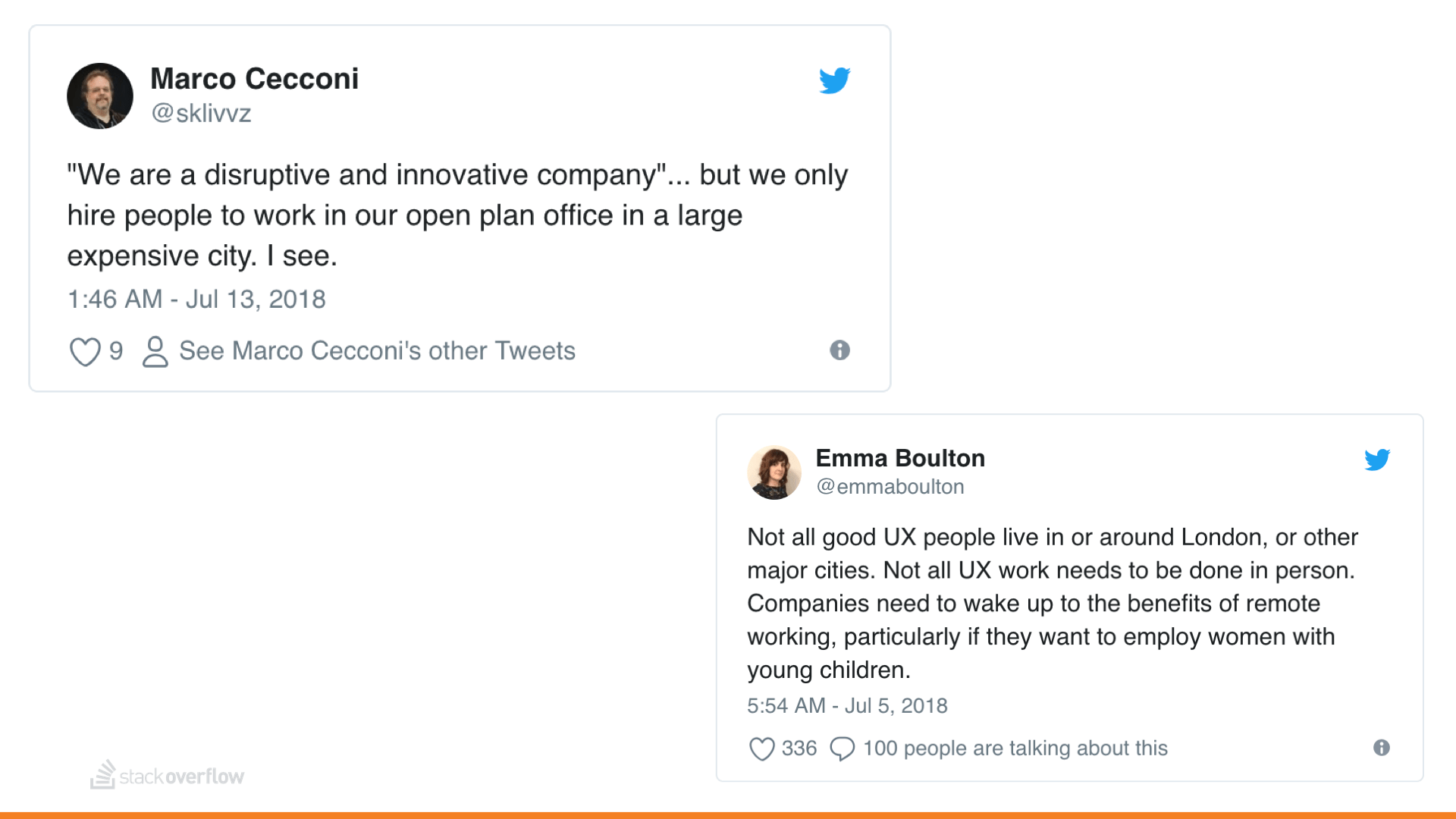Click Twitter bird icon on Emma Boulton's tweet
Image resolution: width=1456 pixels, height=819 pixels.
point(1376,460)
